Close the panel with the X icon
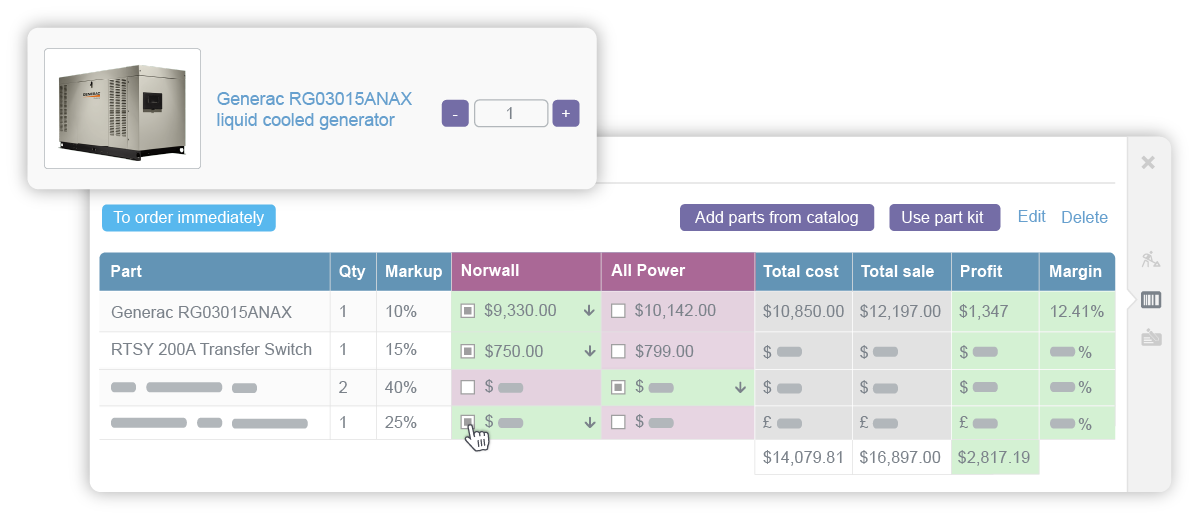Image resolution: width=1200 pixels, height=522 pixels. (x=1148, y=162)
